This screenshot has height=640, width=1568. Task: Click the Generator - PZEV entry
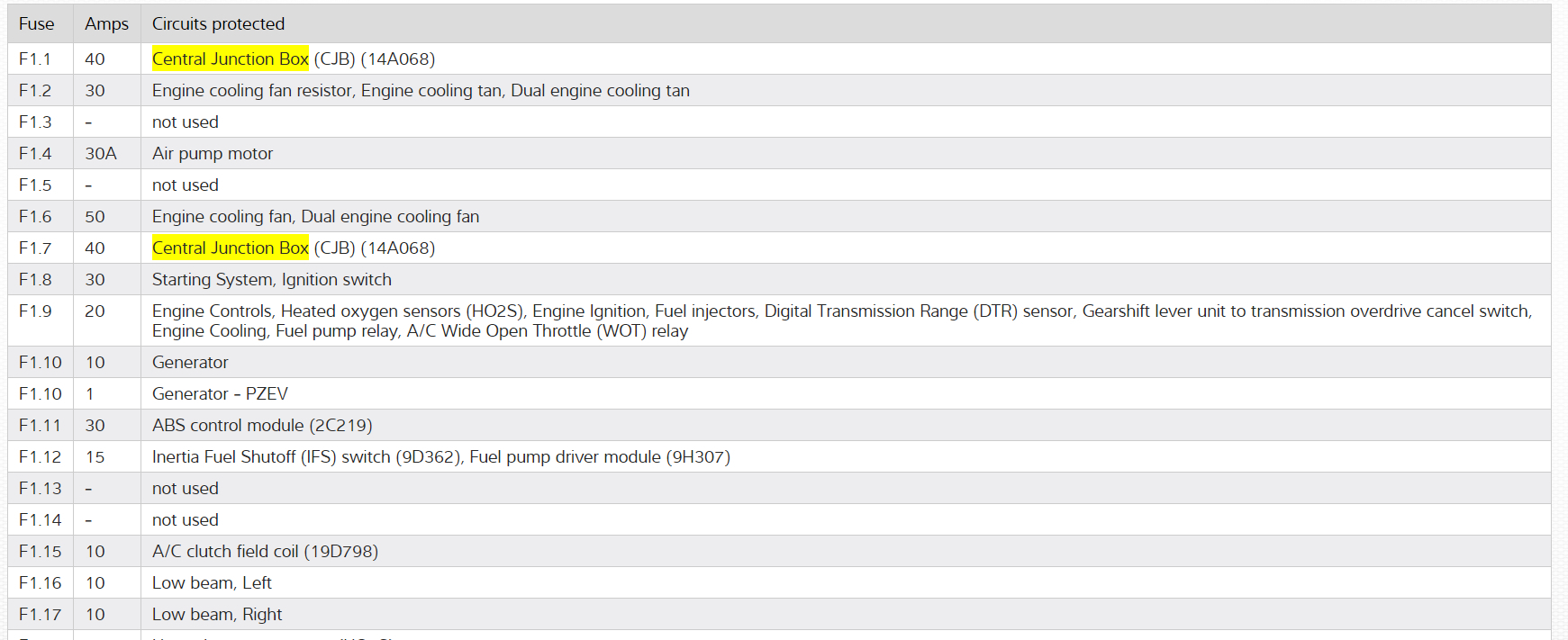[x=220, y=394]
